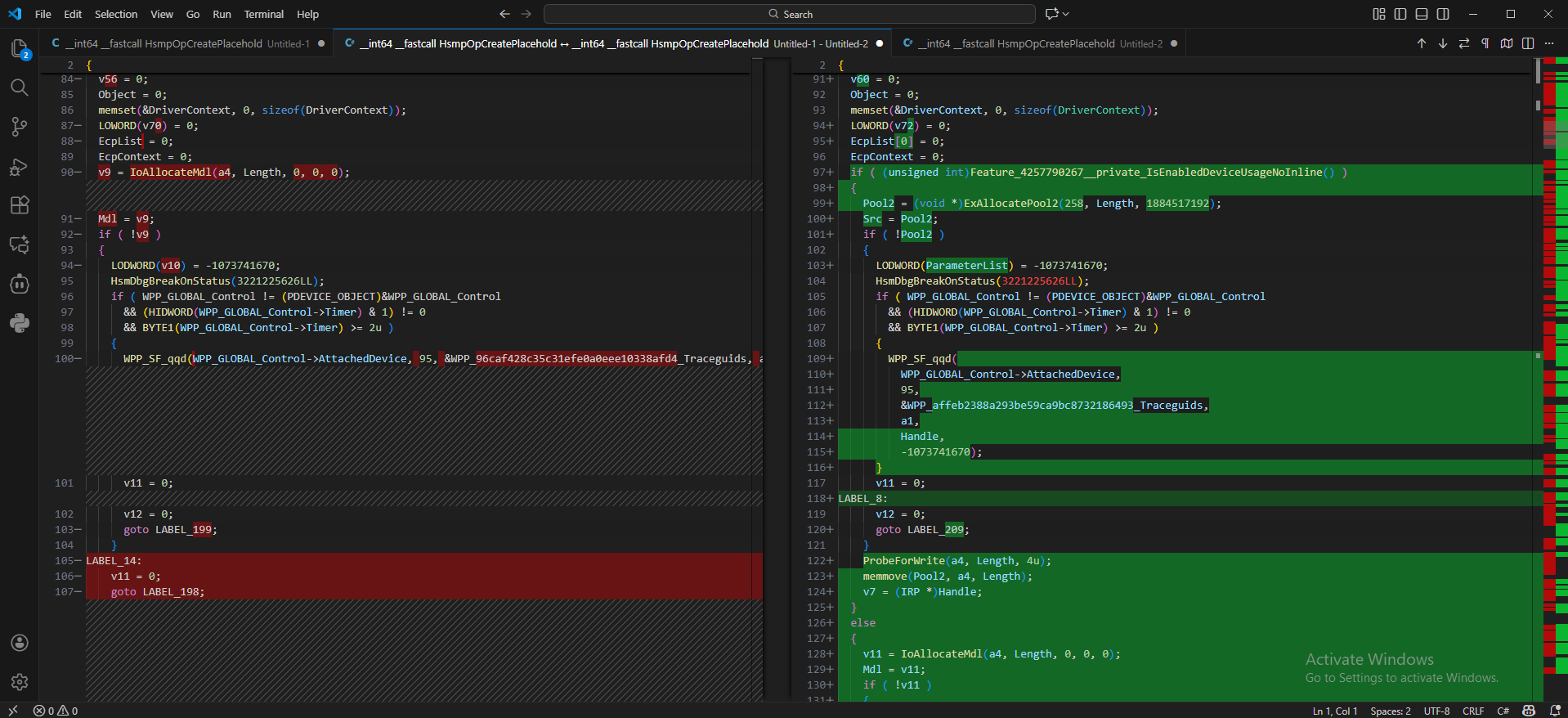The image size is (1568, 718).
Task: Click the notifications bell in status bar
Action: [1555, 711]
